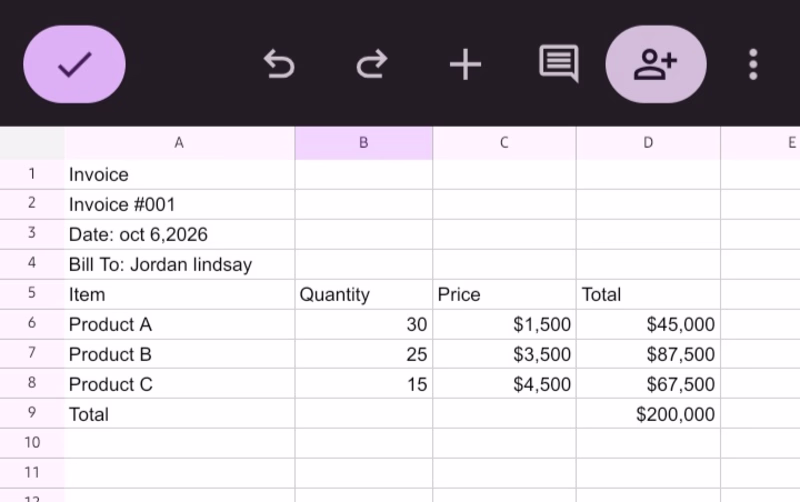Select the "Product A" cell
The image size is (800, 502).
[x=180, y=324]
